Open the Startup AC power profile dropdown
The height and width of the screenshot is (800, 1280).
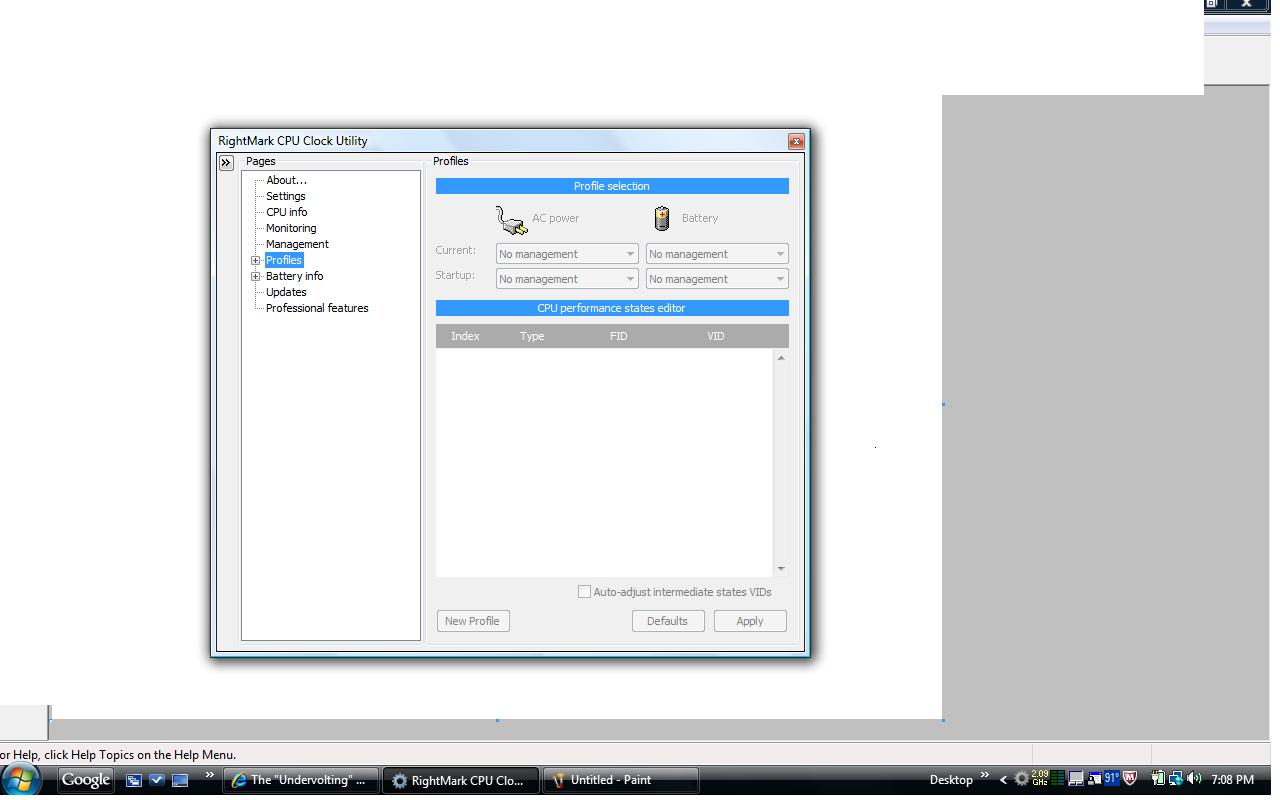click(x=567, y=279)
